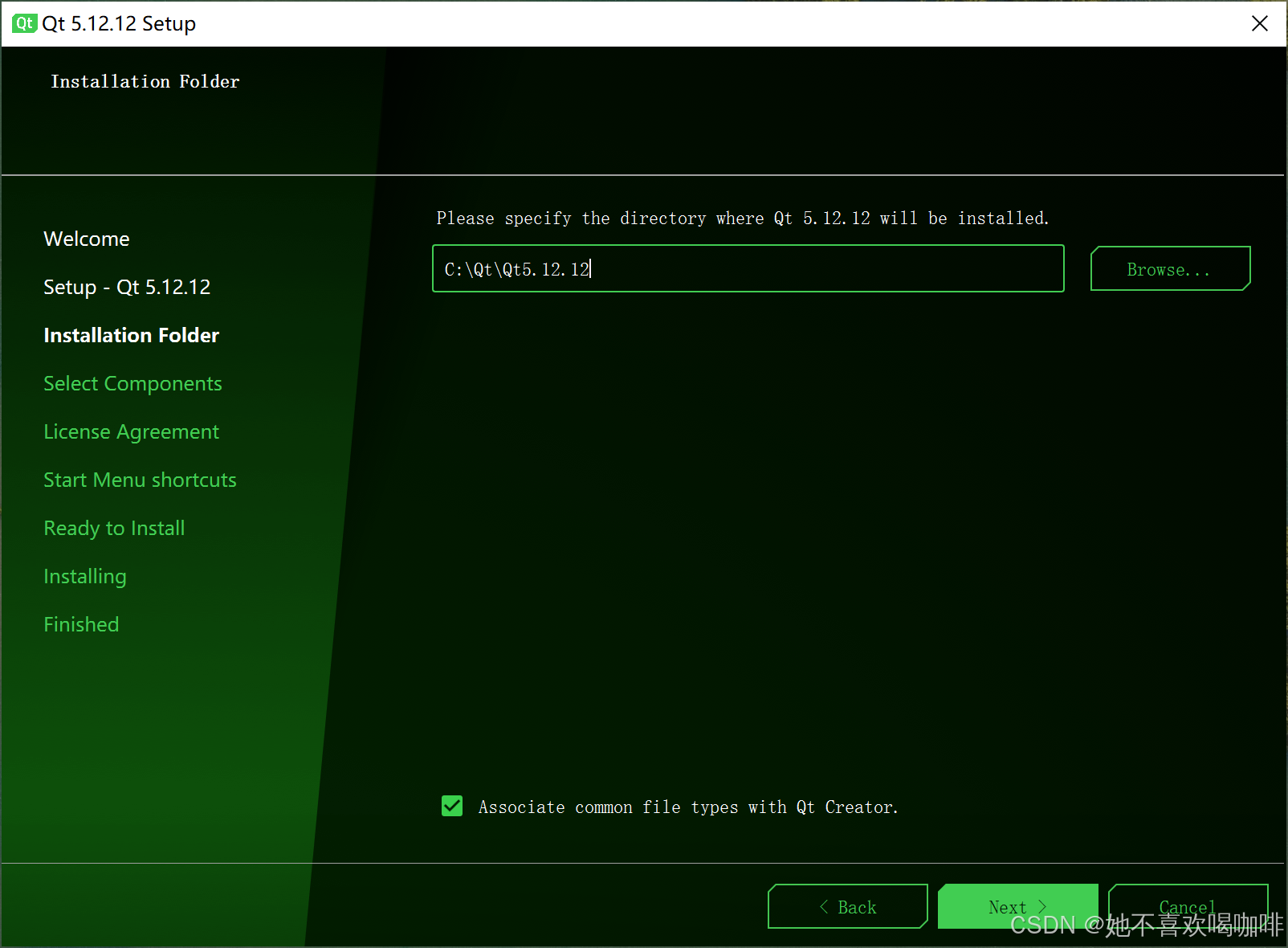Go Back to the previous step

click(847, 906)
